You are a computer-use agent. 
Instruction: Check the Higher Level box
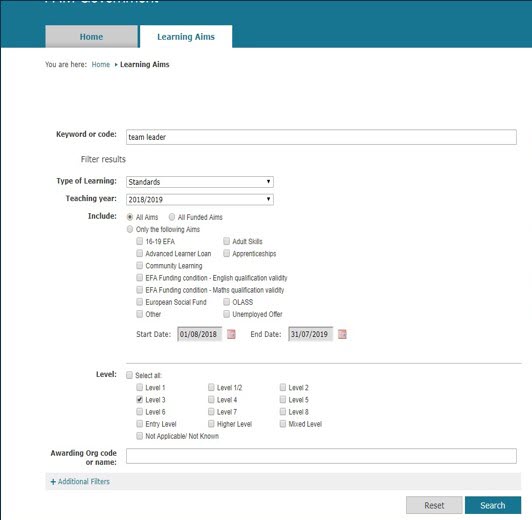[211, 424]
